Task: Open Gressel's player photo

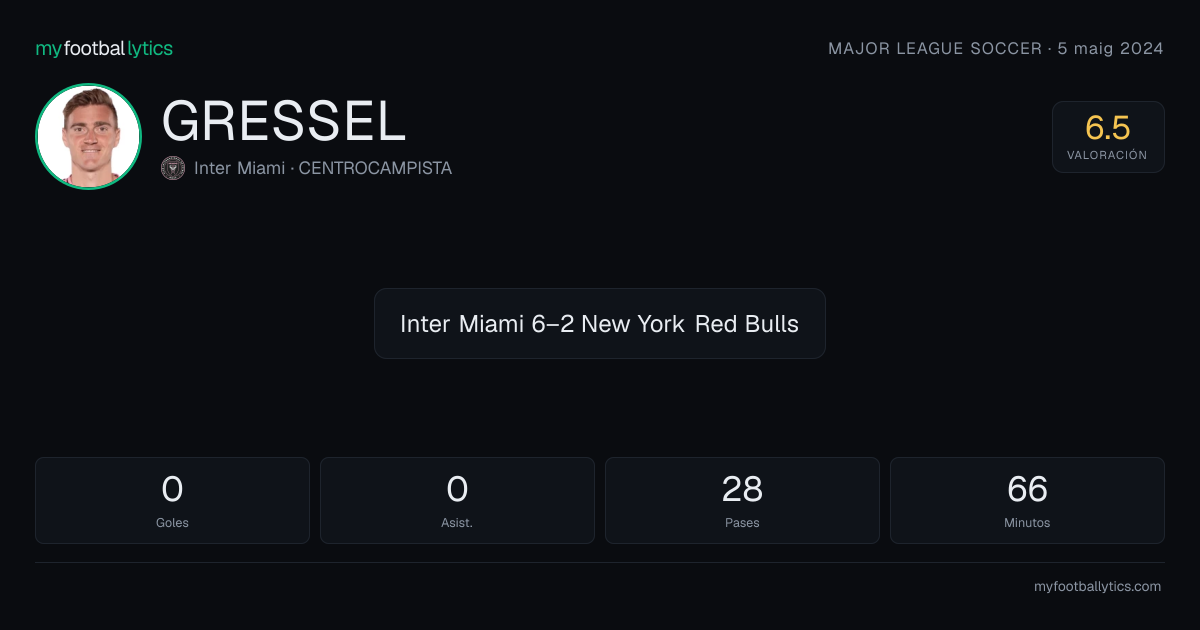Action: pyautogui.click(x=88, y=136)
